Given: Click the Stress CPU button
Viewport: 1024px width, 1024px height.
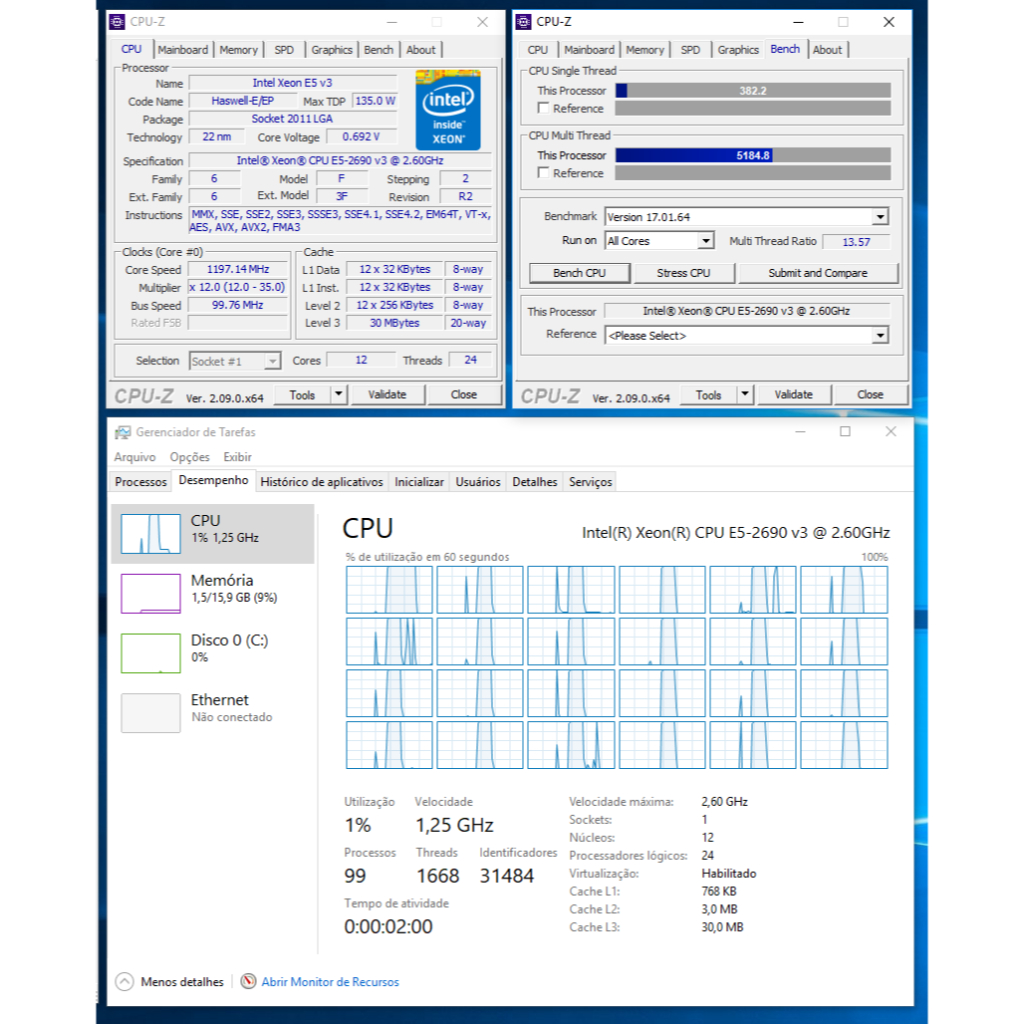Looking at the screenshot, I should click(x=683, y=273).
